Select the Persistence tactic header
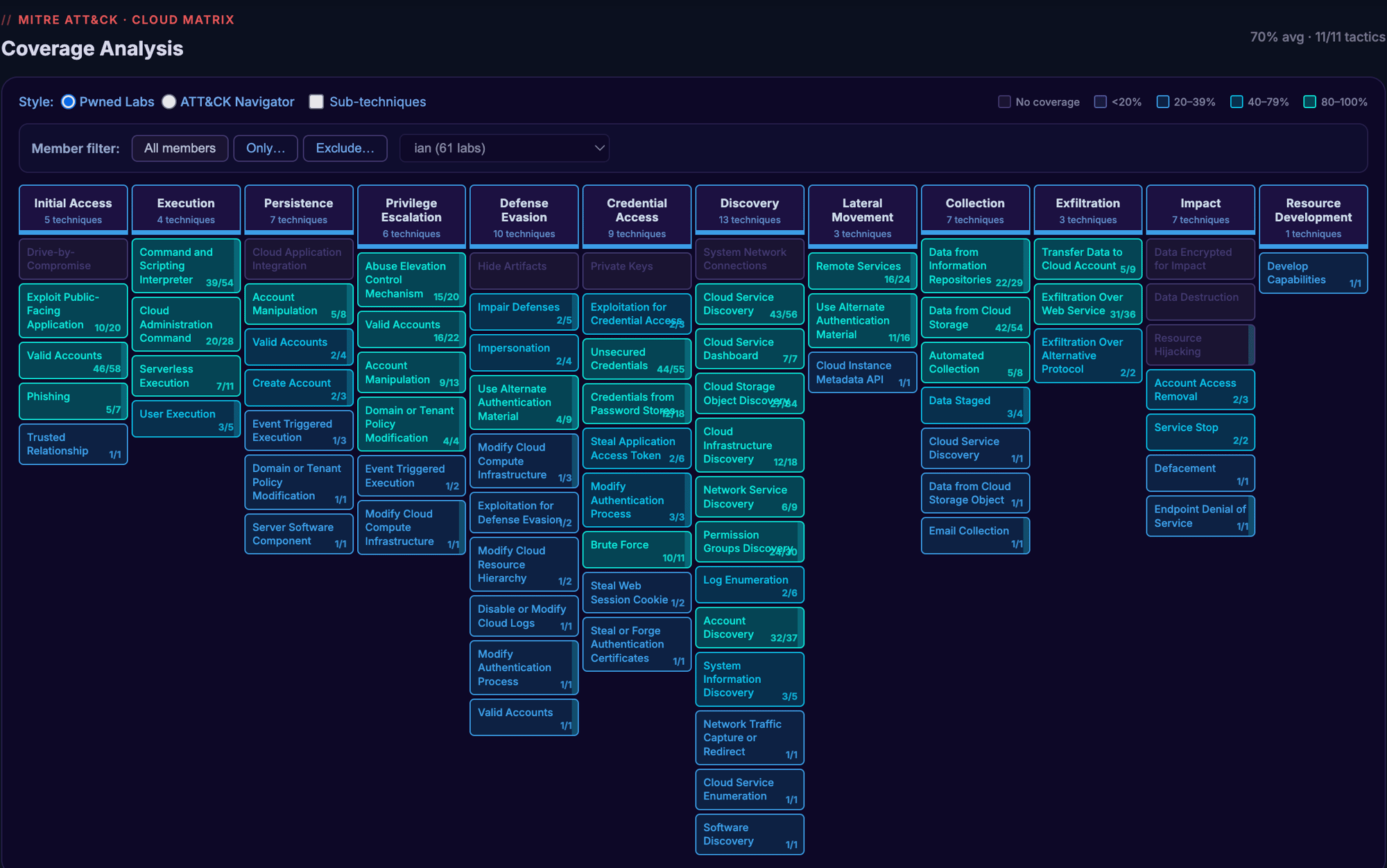Screen dimensions: 1387x868 click(x=299, y=209)
